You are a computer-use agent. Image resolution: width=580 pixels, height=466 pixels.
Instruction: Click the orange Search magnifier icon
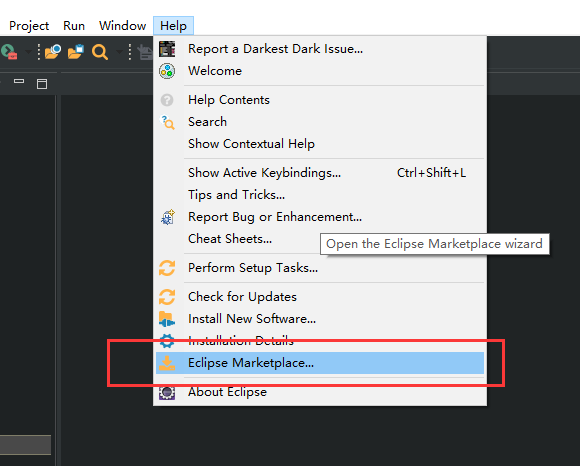point(100,52)
